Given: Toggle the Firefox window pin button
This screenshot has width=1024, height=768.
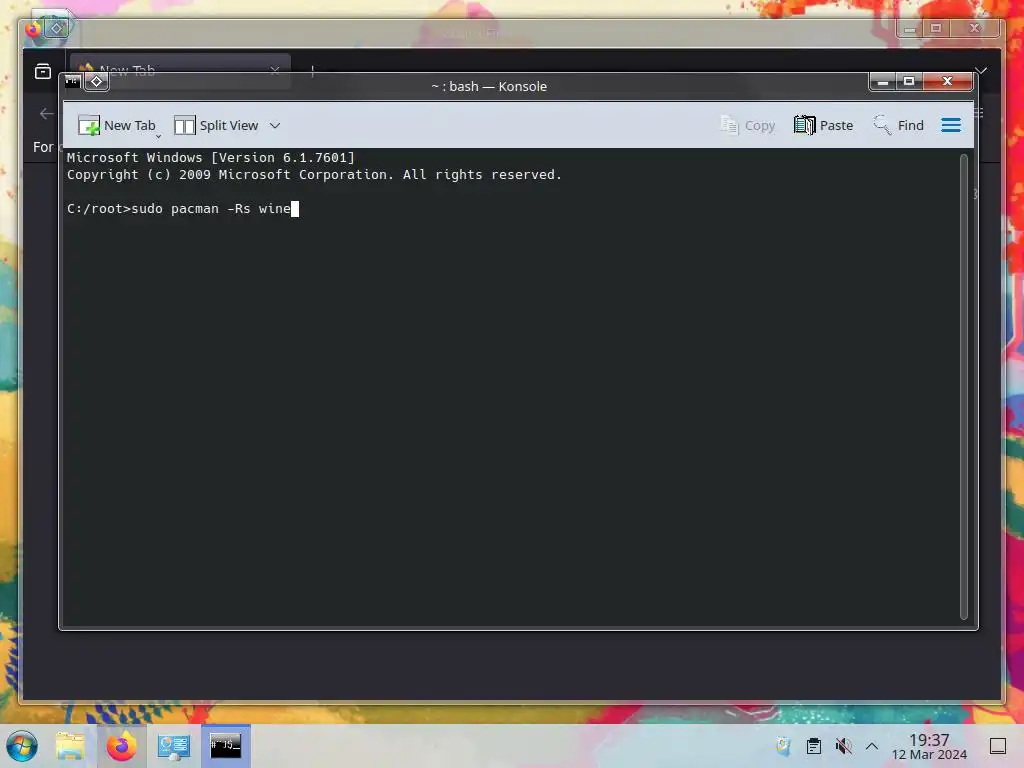Looking at the screenshot, I should [57, 28].
